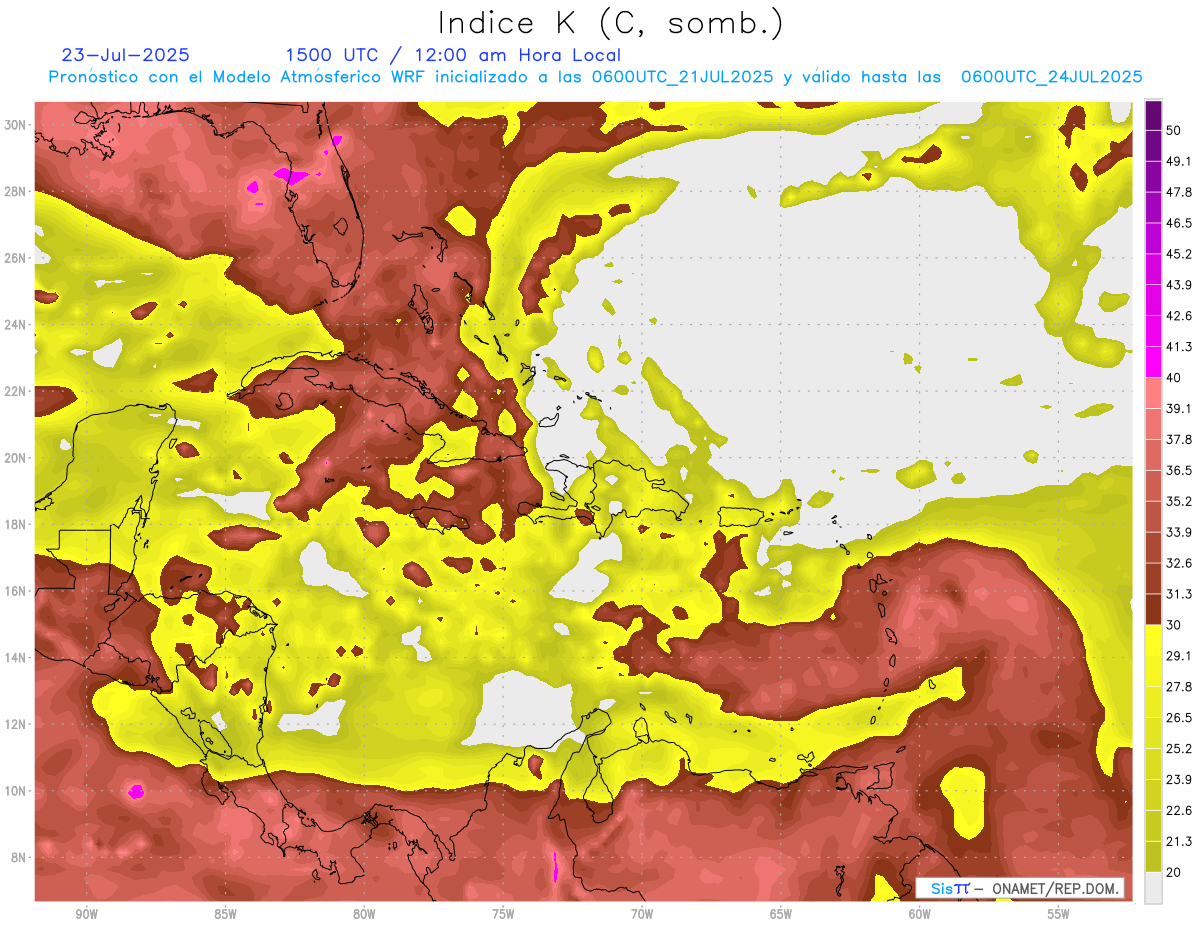Click the '43.9' color scale value
The image size is (1200, 927).
point(1178,285)
